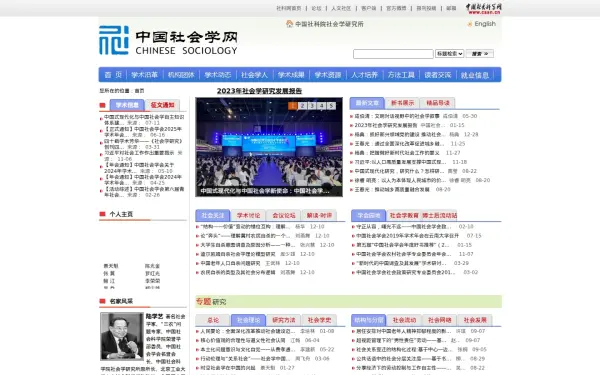Click the icon next to English
The image size is (600, 375).
tap(470, 24)
